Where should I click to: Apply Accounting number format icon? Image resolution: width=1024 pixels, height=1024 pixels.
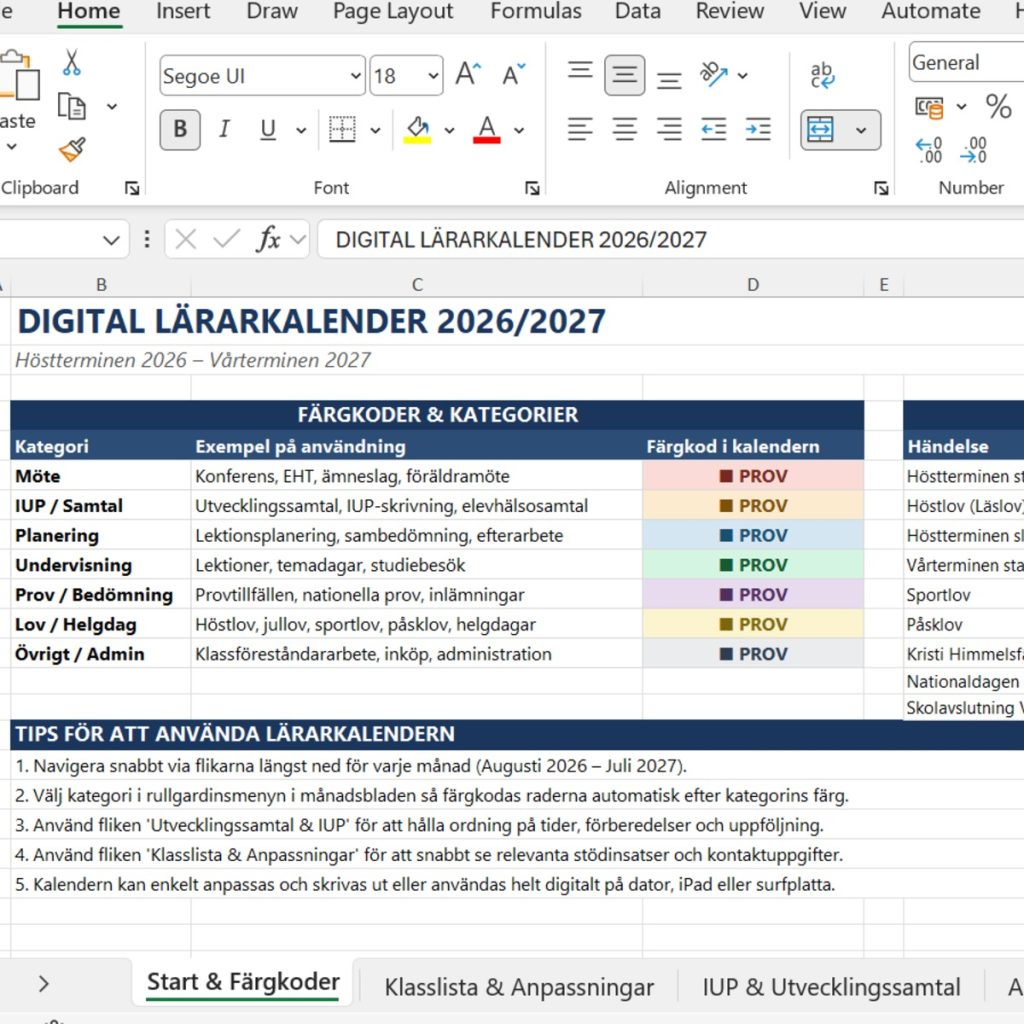[x=929, y=106]
